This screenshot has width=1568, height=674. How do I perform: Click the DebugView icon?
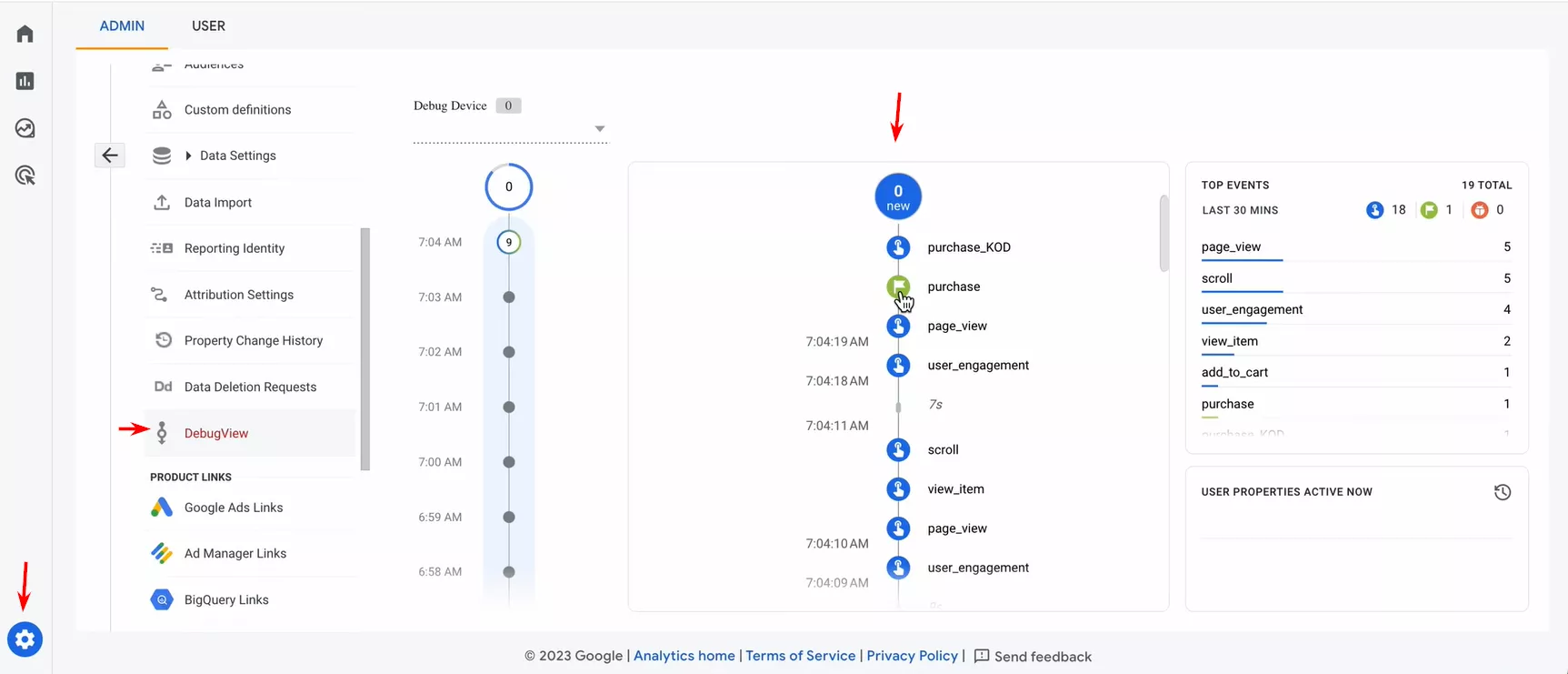coord(162,433)
